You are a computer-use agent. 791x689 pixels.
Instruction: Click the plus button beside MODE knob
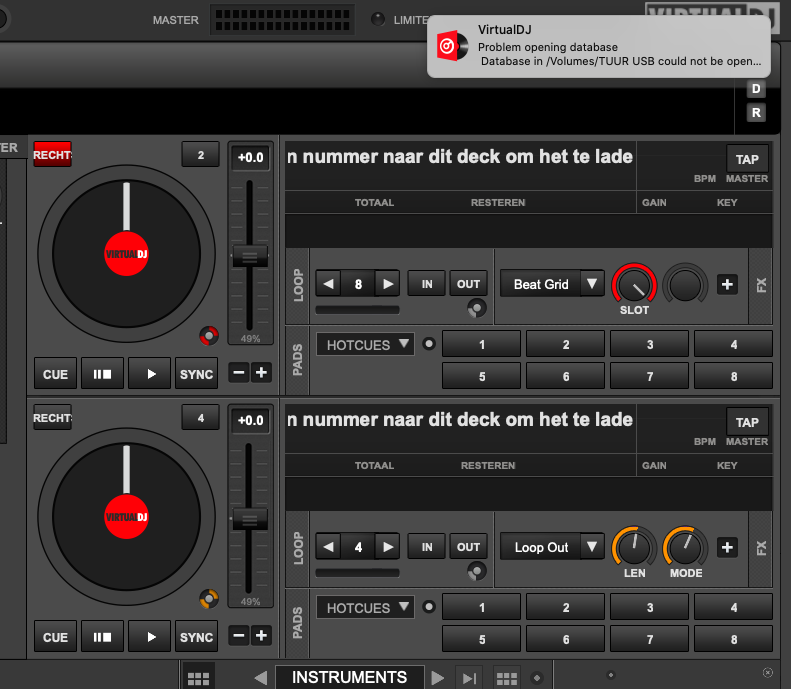727,547
